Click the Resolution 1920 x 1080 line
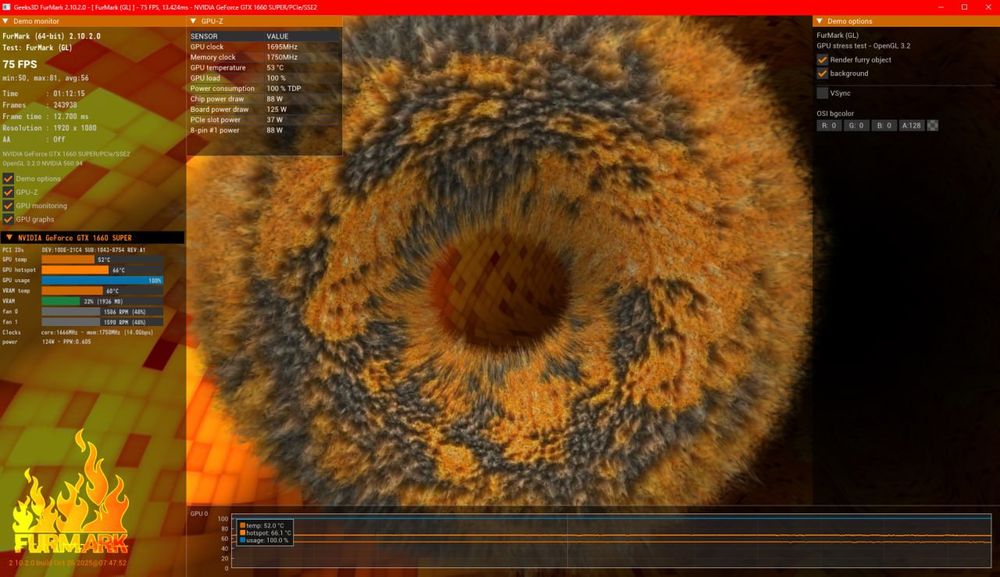This screenshot has width=1000, height=577. [x=50, y=128]
